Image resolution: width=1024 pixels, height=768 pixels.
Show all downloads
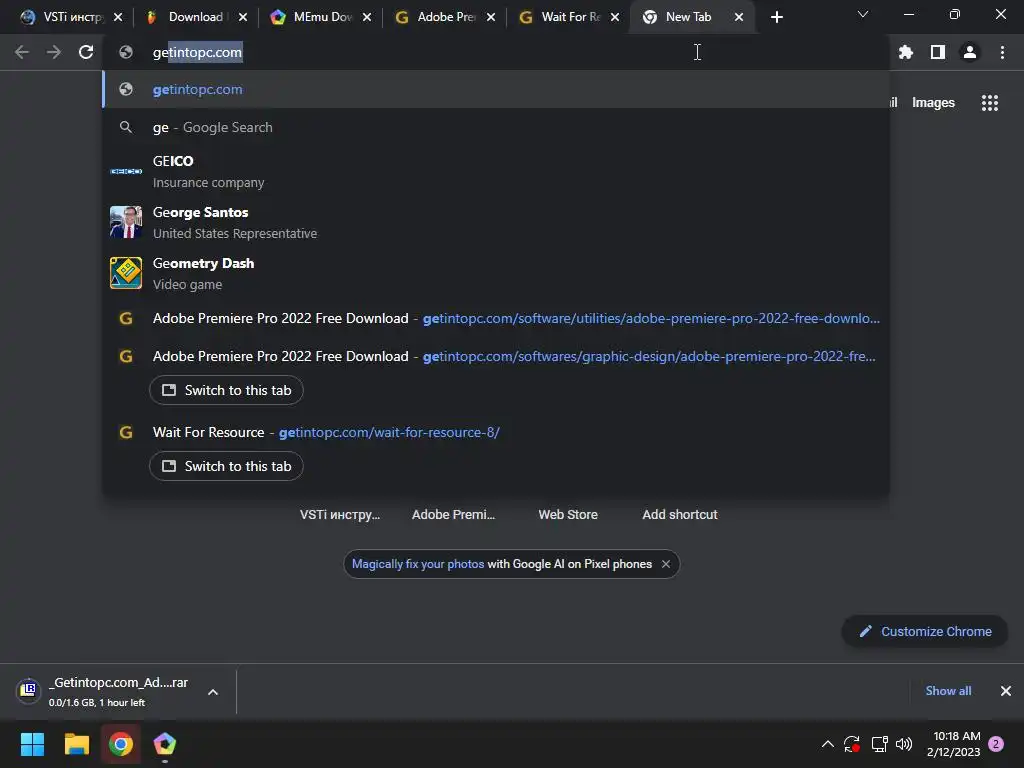948,691
